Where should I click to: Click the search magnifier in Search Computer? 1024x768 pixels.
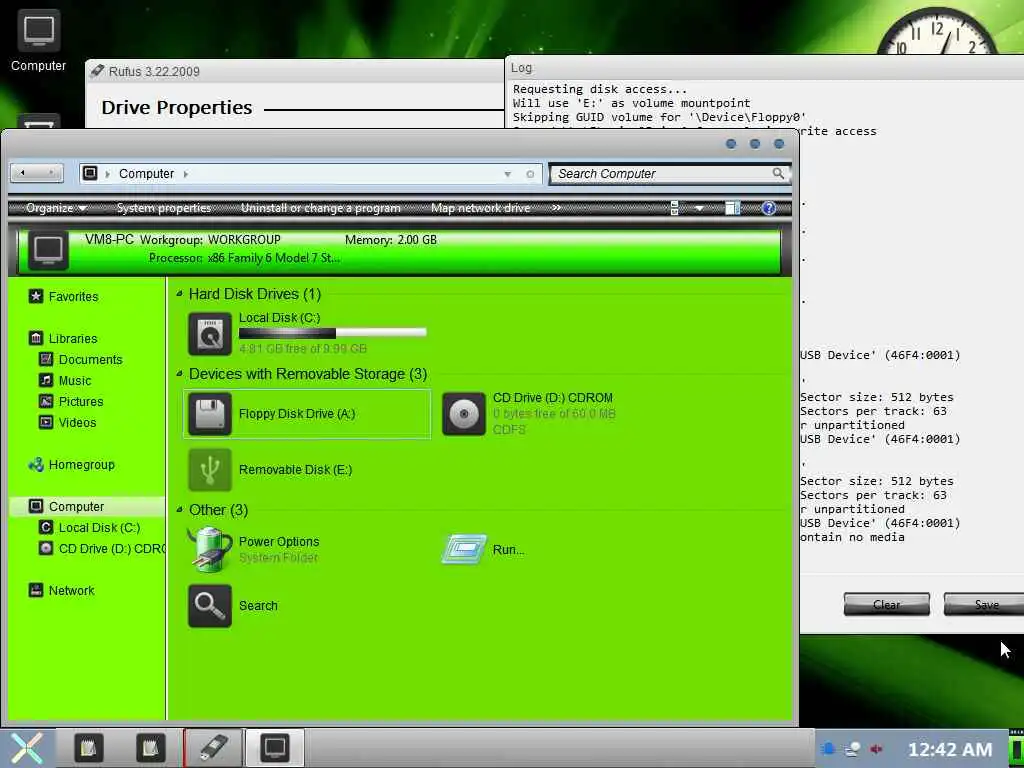[778, 174]
